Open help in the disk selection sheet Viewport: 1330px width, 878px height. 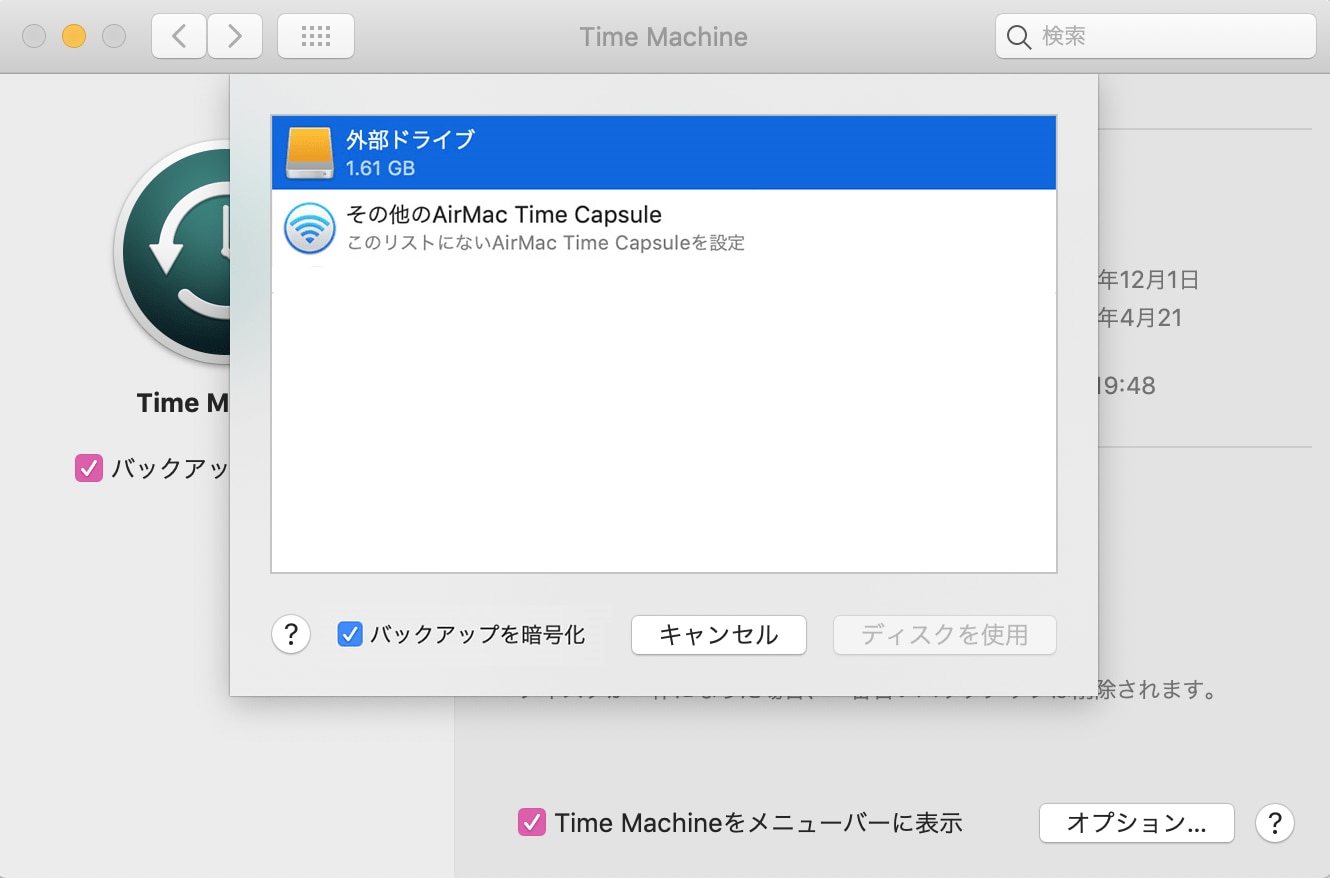pos(291,634)
